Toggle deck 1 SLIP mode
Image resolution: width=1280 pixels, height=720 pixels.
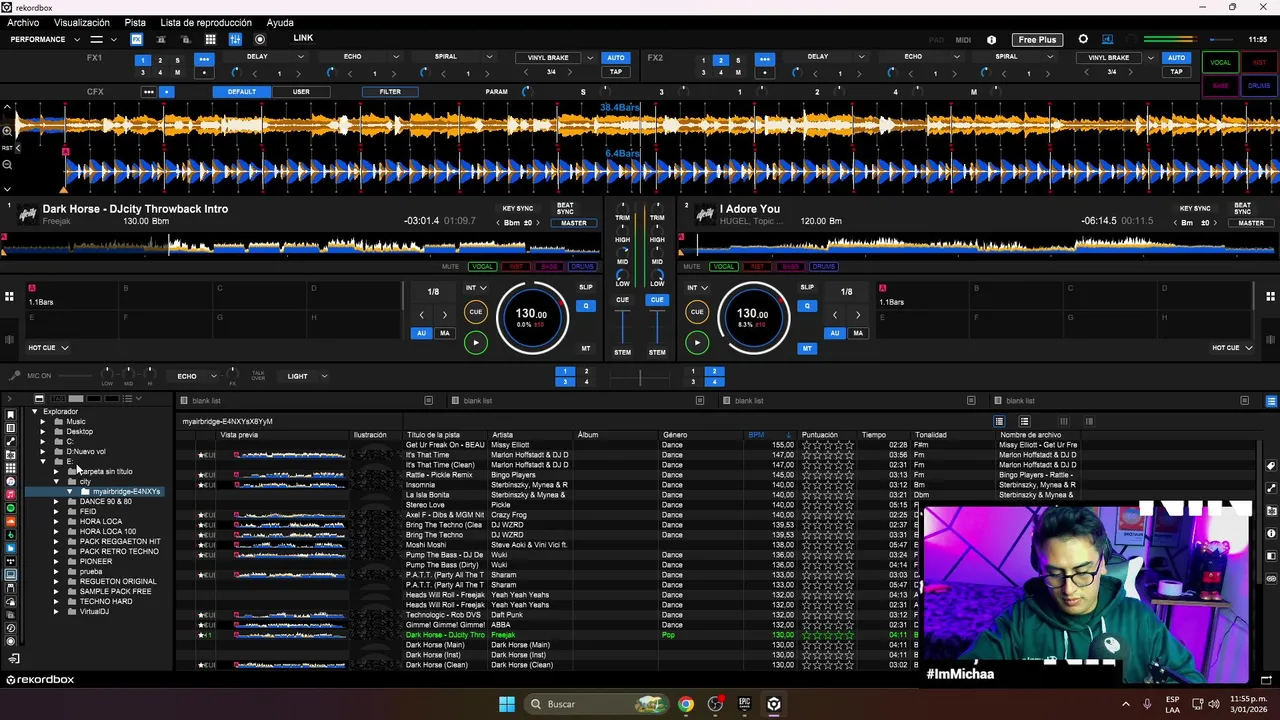(x=586, y=288)
